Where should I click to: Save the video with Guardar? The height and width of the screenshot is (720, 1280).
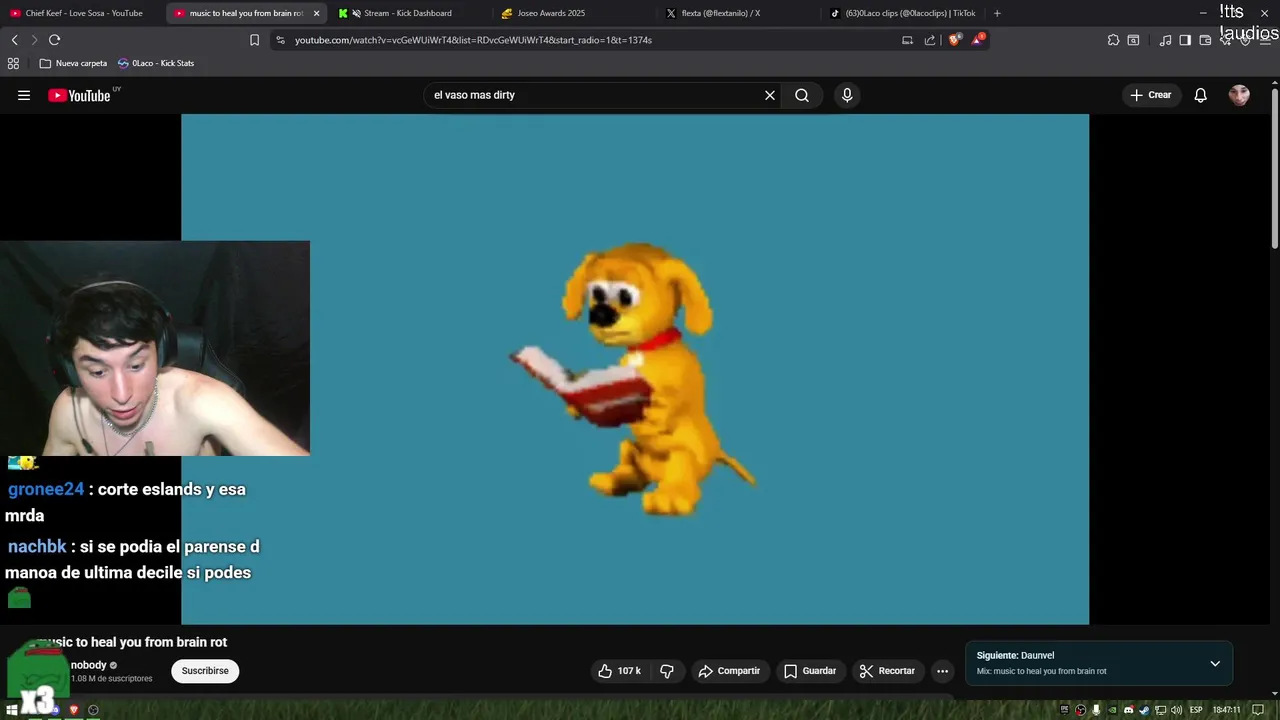pos(810,671)
